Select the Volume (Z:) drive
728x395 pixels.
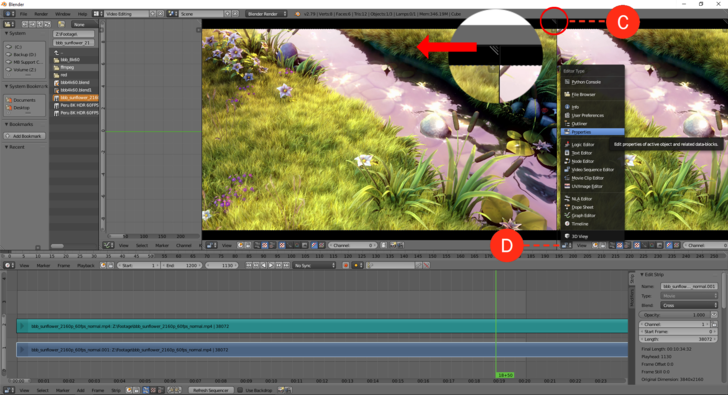(24, 70)
